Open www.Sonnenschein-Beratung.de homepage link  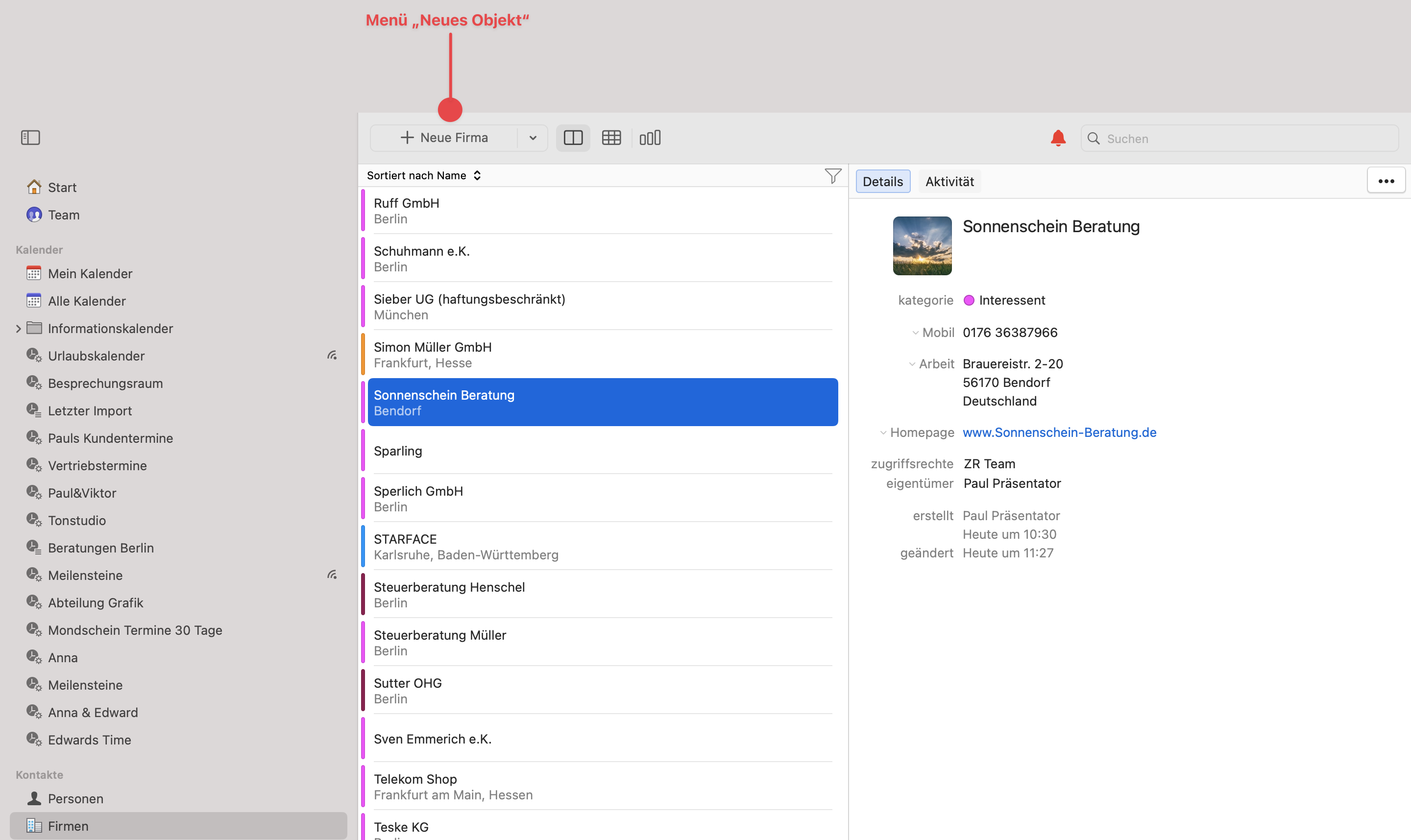pyautogui.click(x=1059, y=432)
